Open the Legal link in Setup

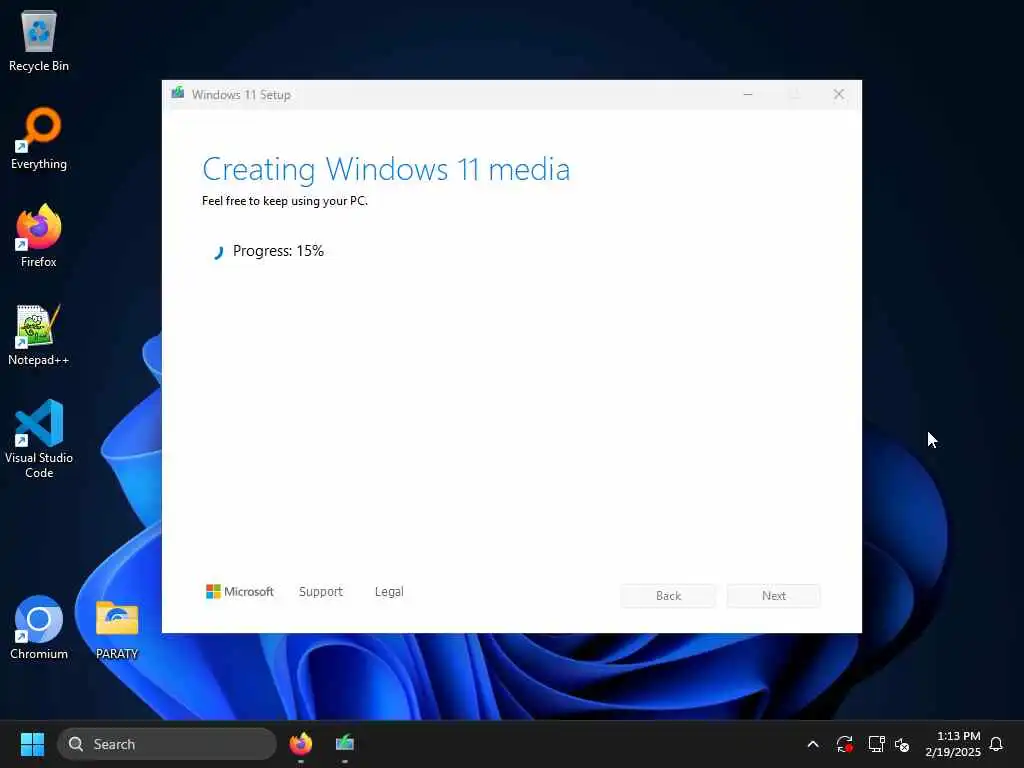tap(389, 592)
